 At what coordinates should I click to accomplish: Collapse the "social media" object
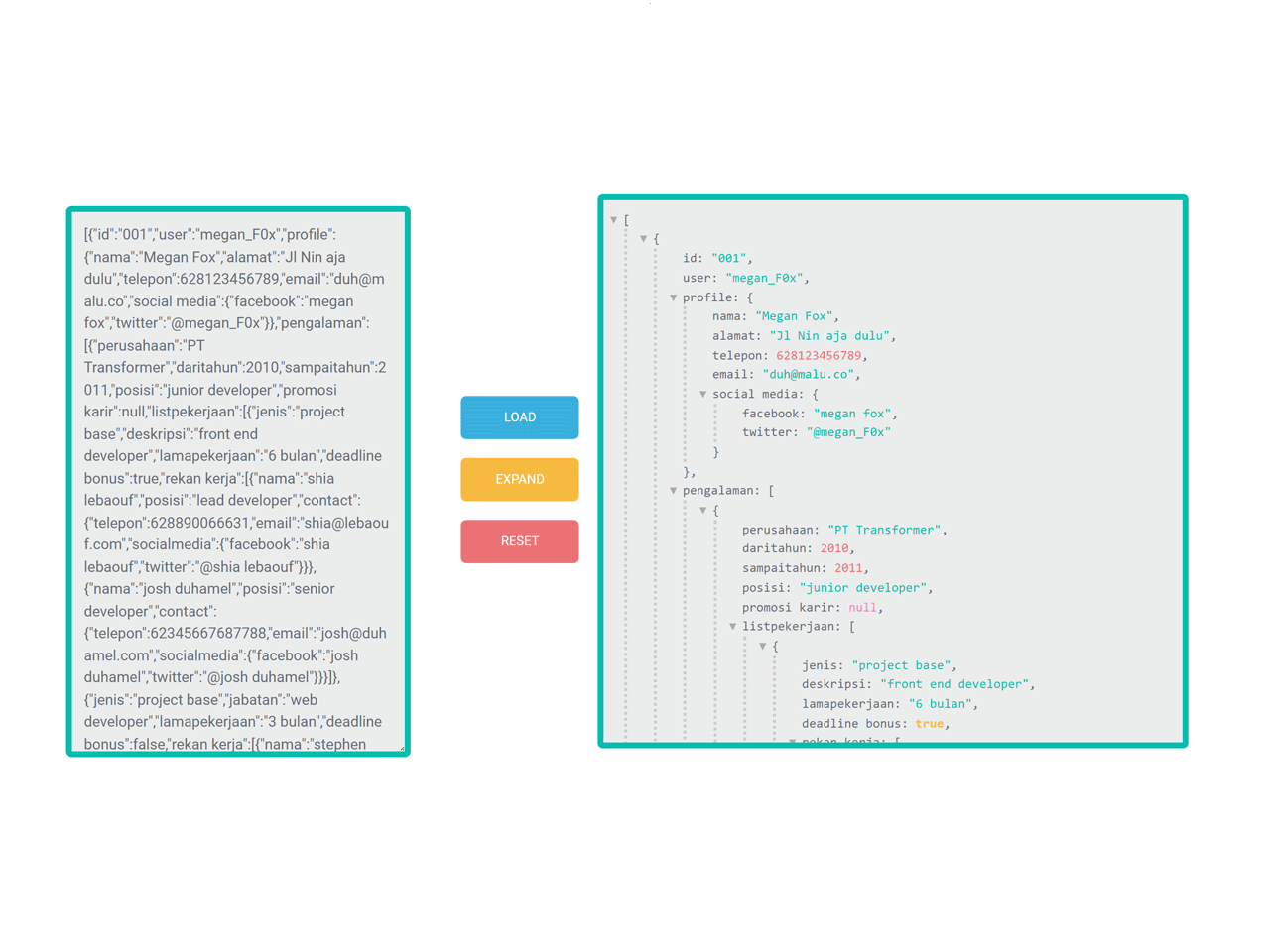click(x=702, y=394)
